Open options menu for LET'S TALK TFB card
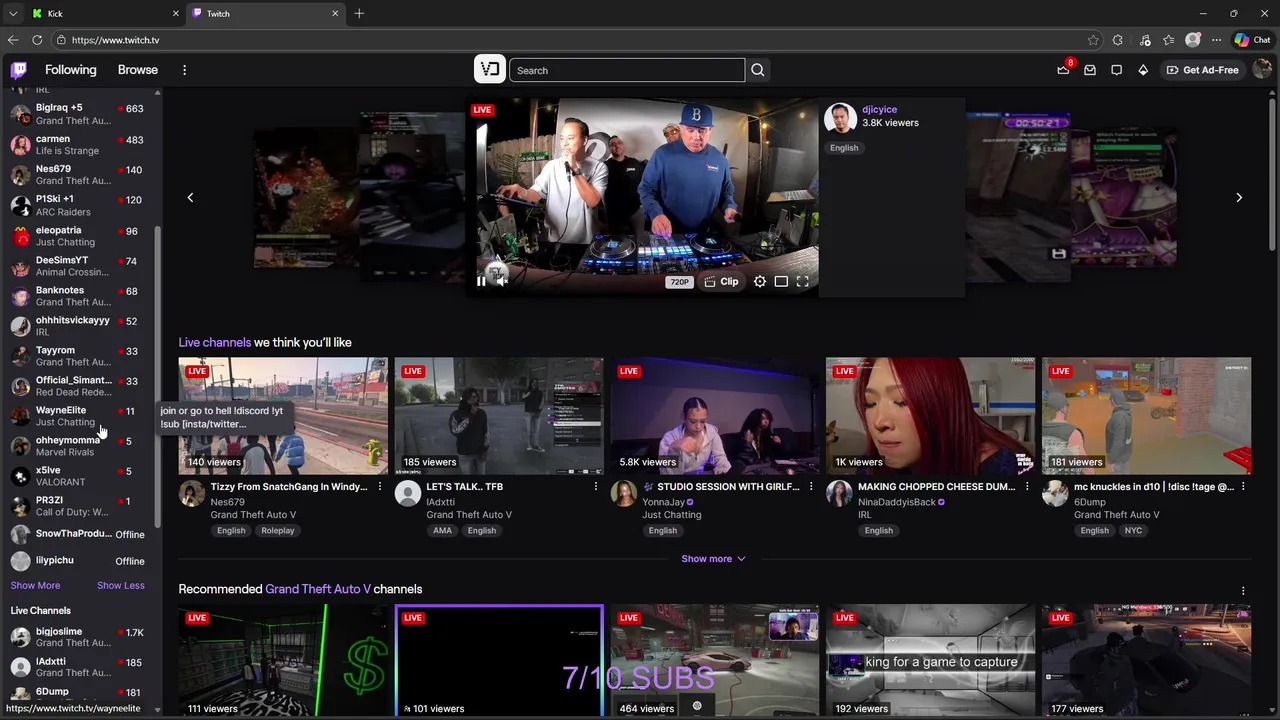 coord(595,487)
